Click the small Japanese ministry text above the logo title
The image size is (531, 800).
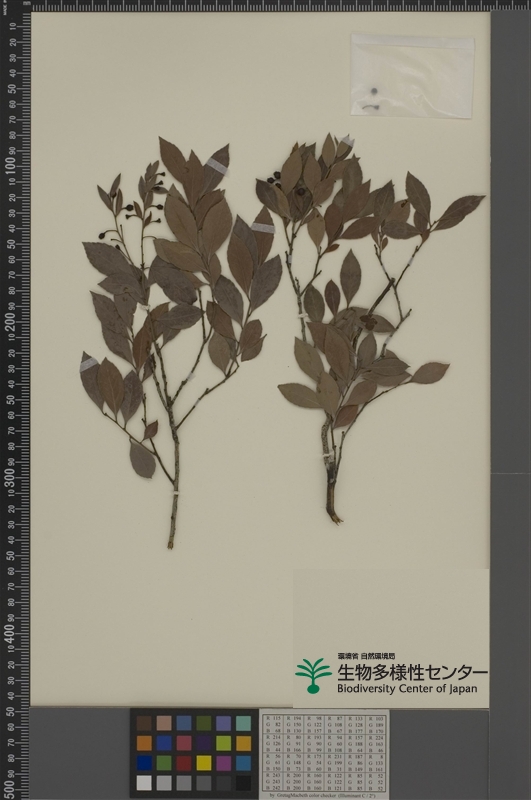(366, 656)
